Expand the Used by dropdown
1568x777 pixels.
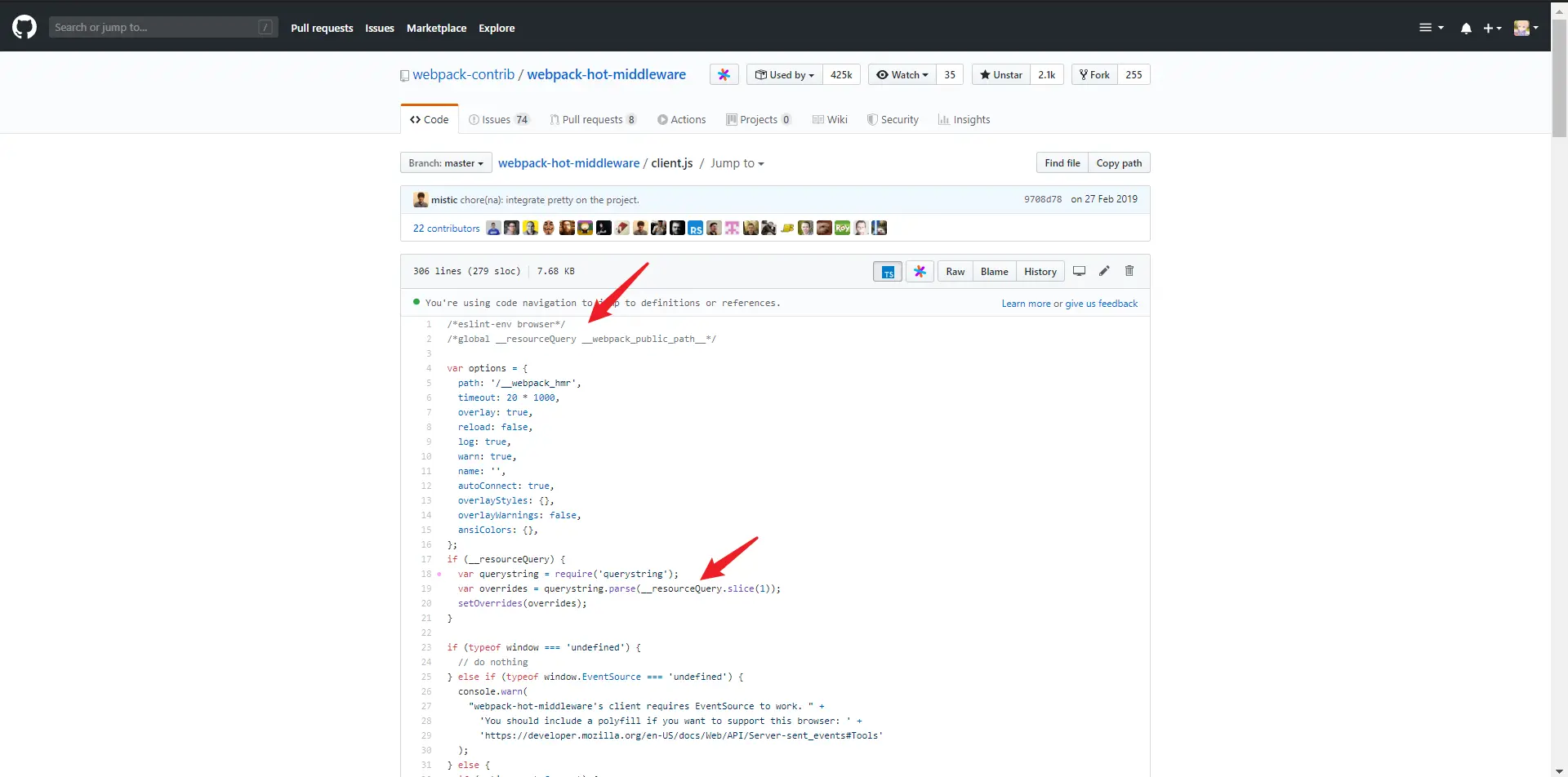784,74
